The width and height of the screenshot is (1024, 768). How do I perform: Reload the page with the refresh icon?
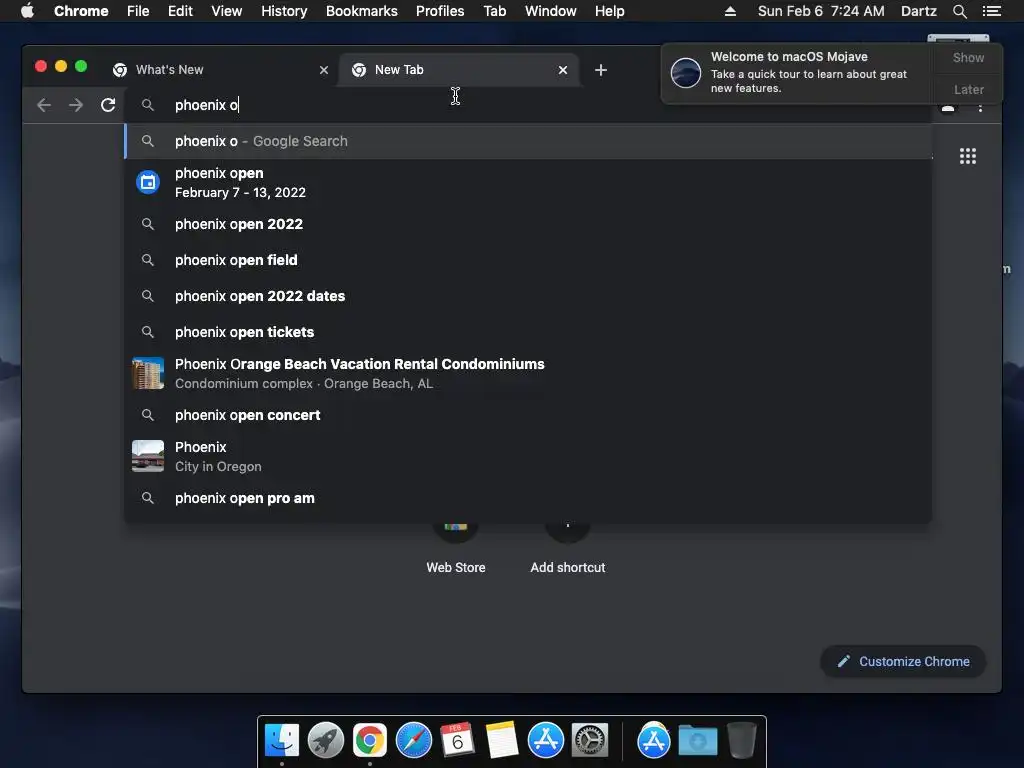click(108, 105)
